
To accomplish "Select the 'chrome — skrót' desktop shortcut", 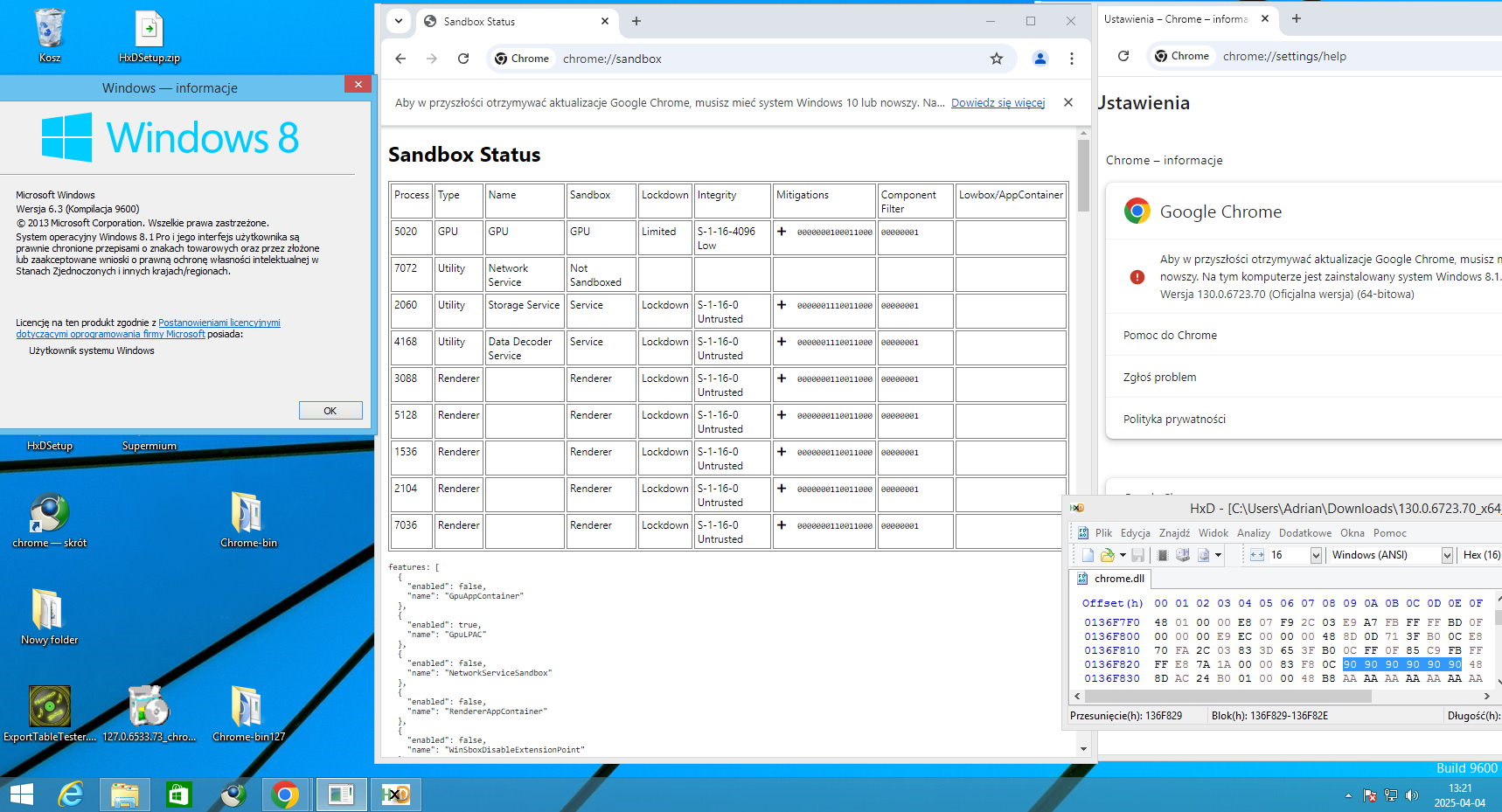I will pos(50,520).
